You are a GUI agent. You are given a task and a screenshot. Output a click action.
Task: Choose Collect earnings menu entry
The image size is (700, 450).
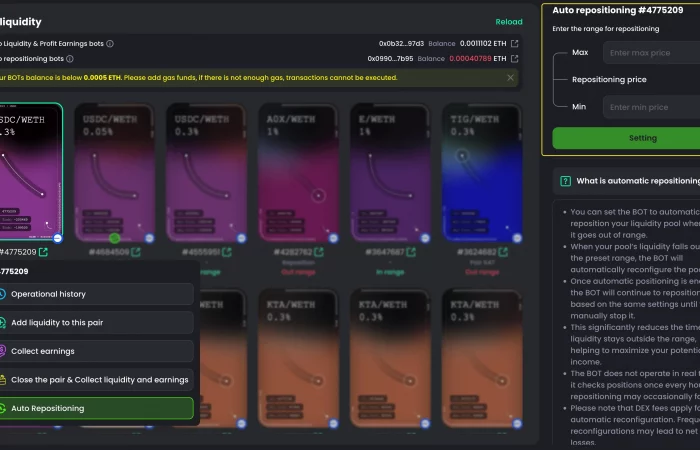tap(96, 351)
